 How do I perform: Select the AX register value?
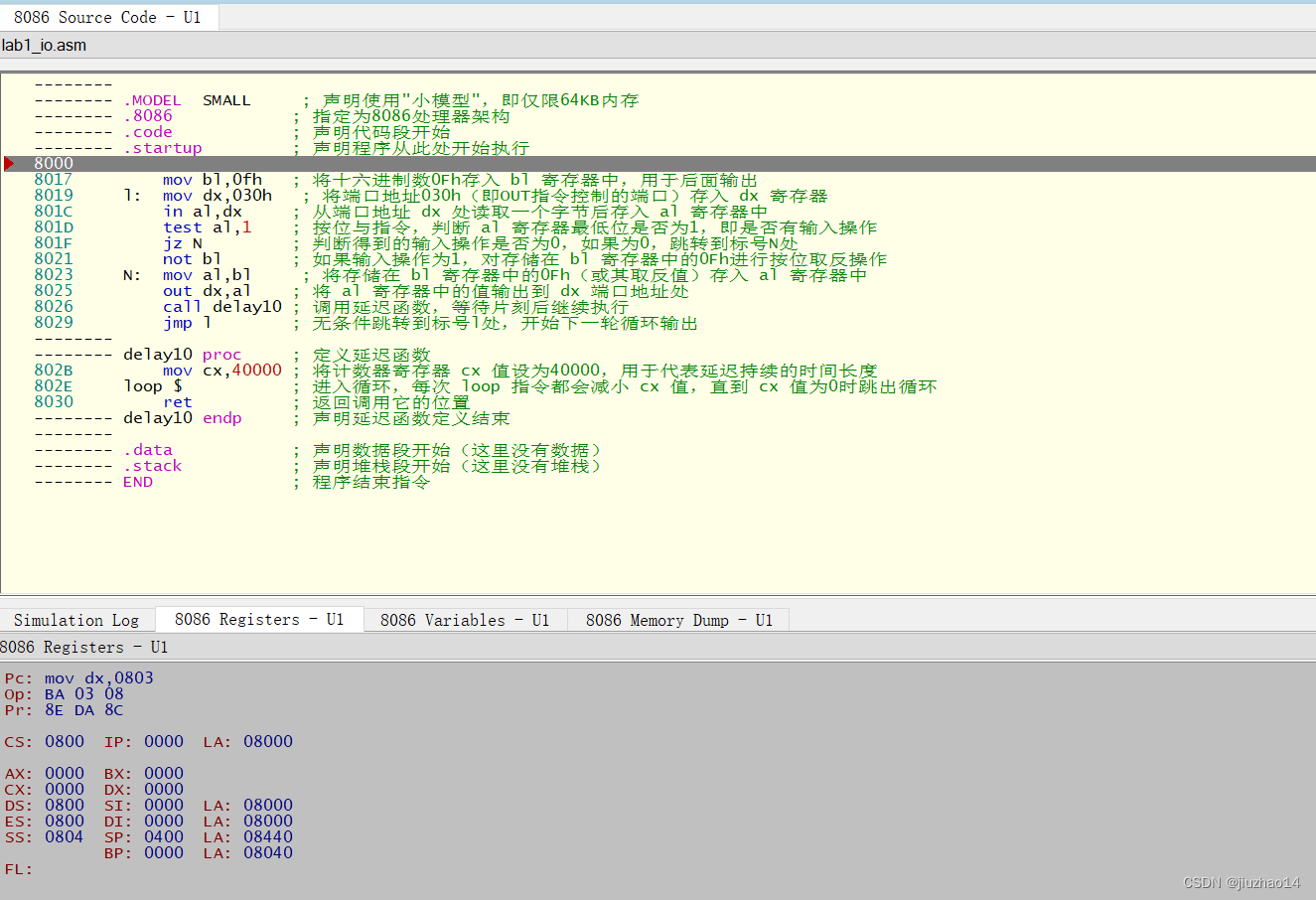pos(64,773)
